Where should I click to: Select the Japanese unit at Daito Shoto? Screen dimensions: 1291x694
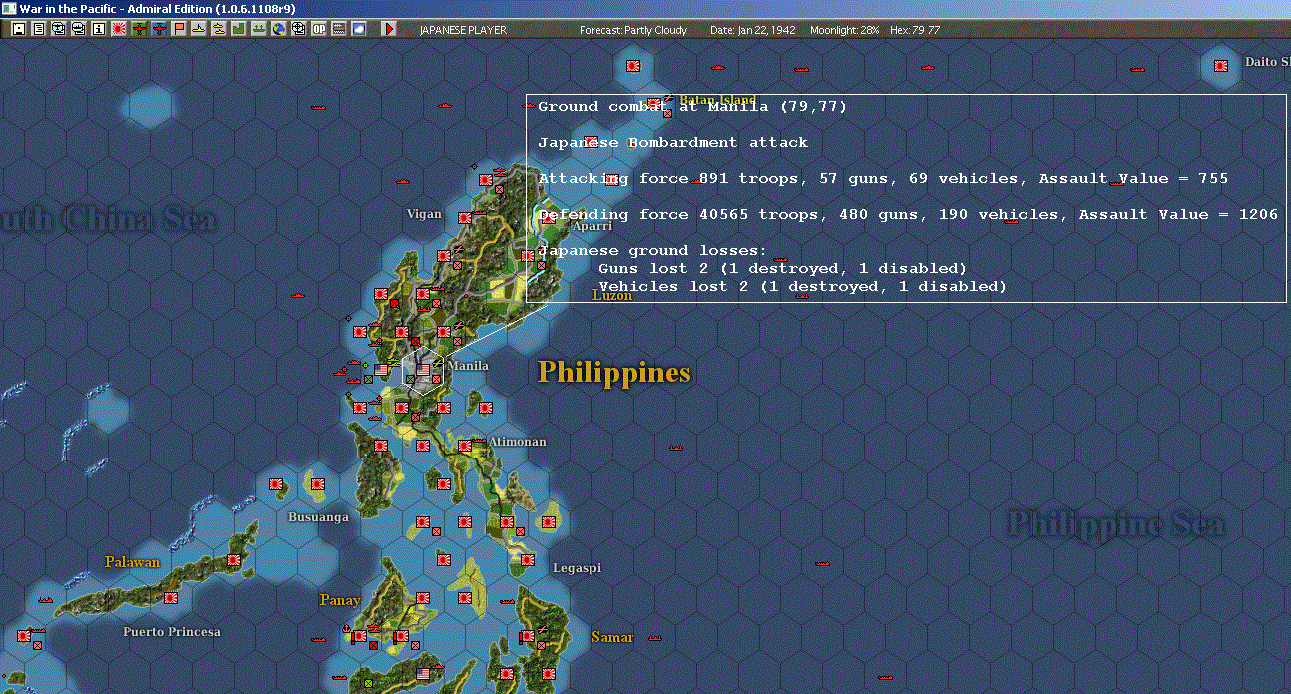(1220, 66)
